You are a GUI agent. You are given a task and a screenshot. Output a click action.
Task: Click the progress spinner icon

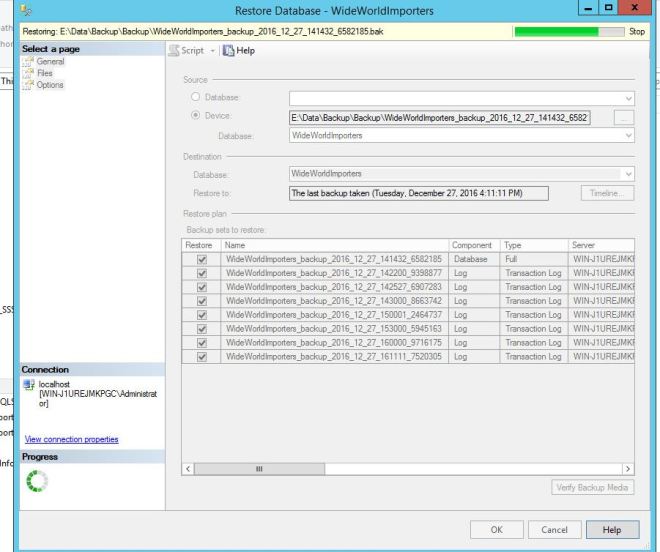point(37,481)
